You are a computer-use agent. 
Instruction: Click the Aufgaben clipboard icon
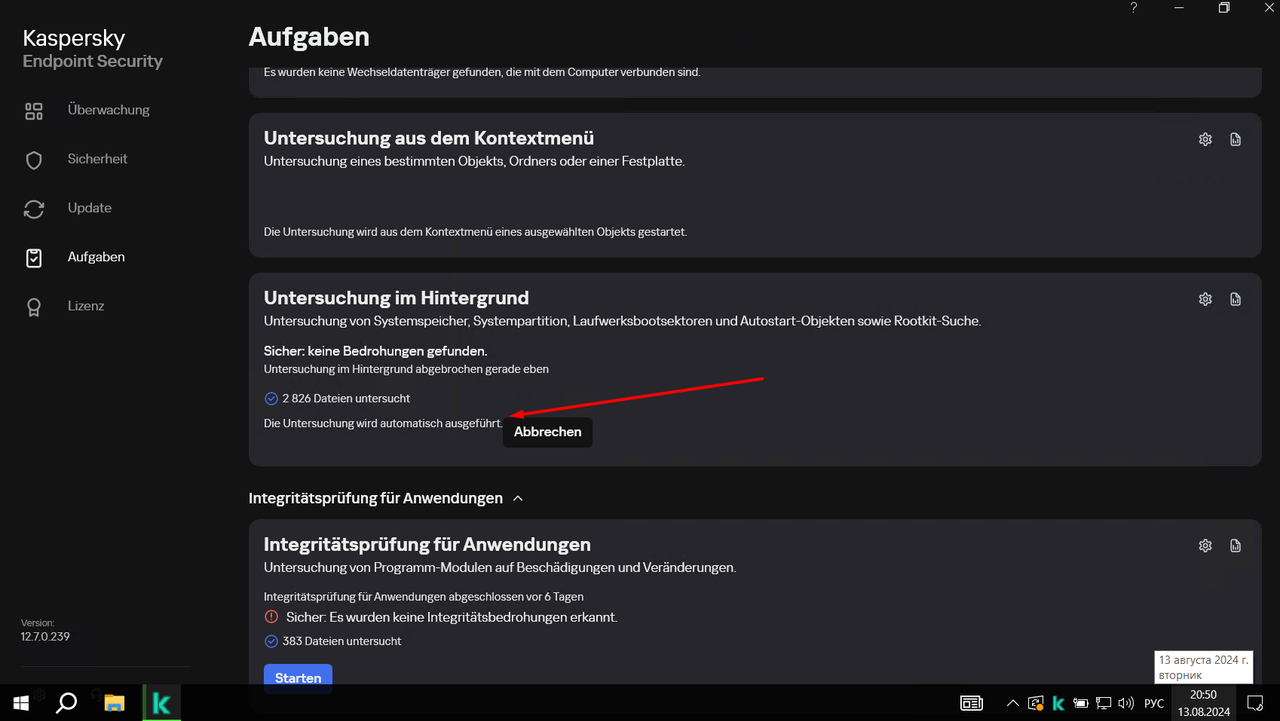tap(34, 258)
